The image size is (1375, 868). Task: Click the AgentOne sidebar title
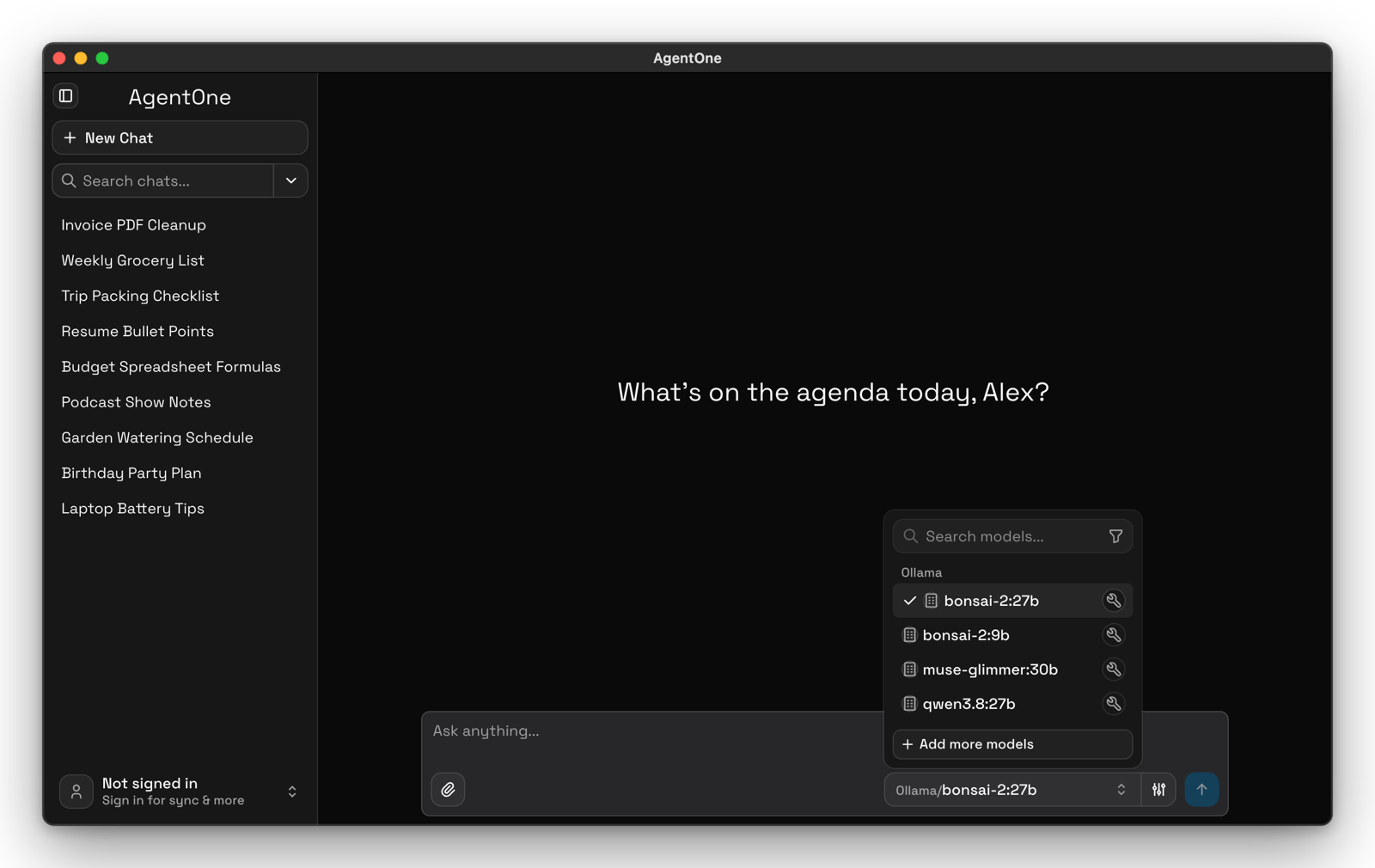click(180, 97)
